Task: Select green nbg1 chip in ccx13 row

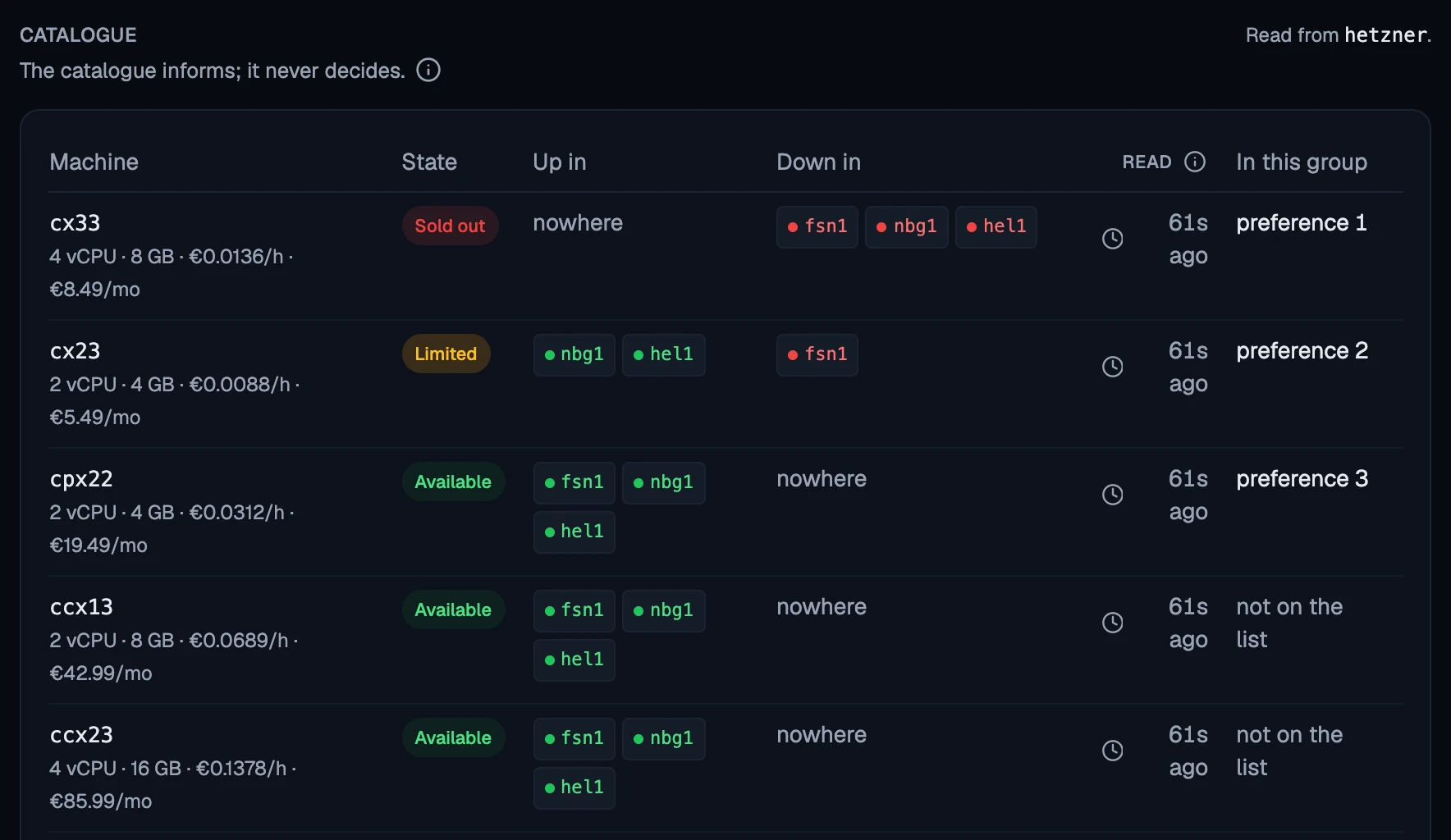Action: click(x=664, y=610)
